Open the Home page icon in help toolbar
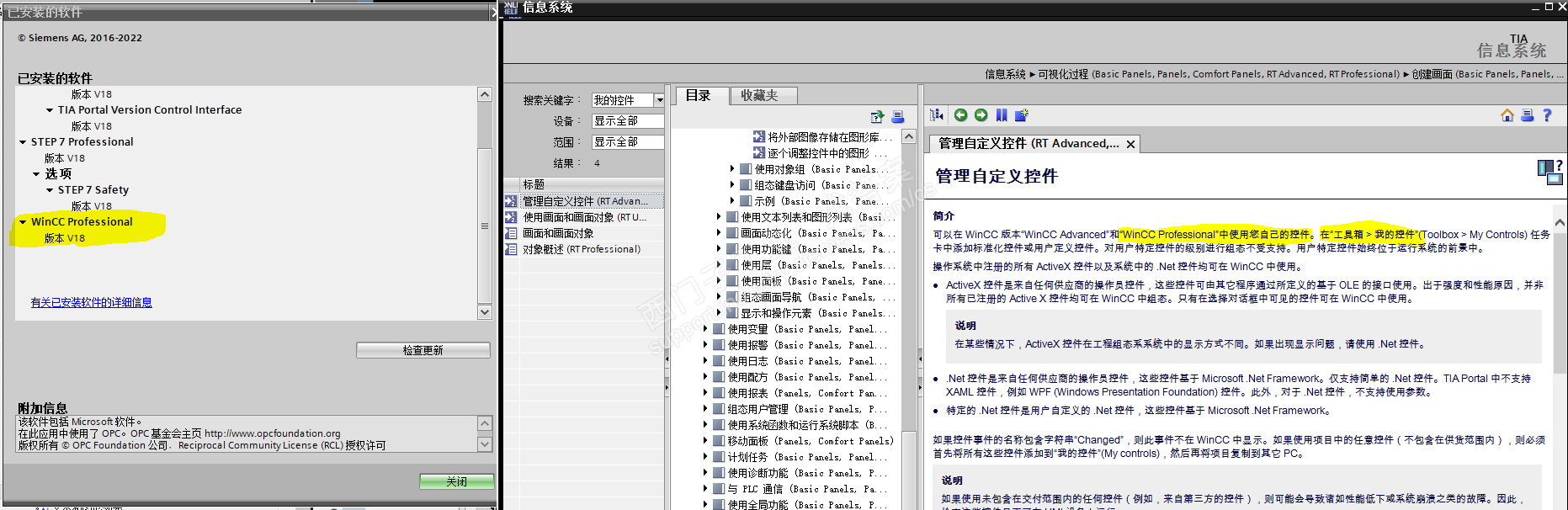Image resolution: width=1568 pixels, height=510 pixels. pos(1507,115)
